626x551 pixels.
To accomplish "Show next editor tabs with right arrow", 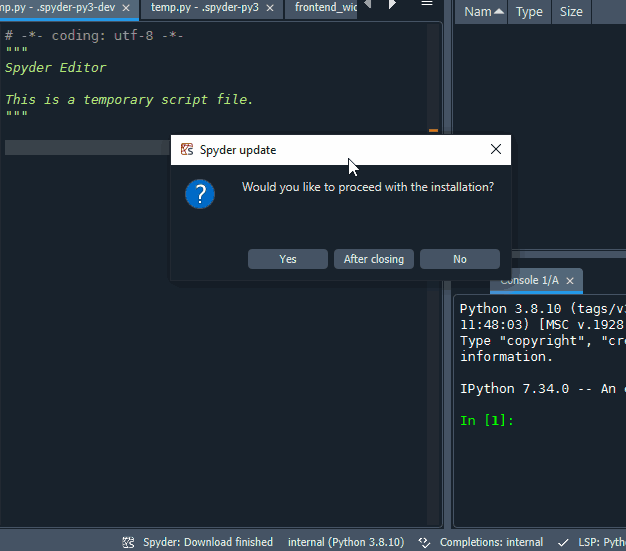I will (x=392, y=4).
